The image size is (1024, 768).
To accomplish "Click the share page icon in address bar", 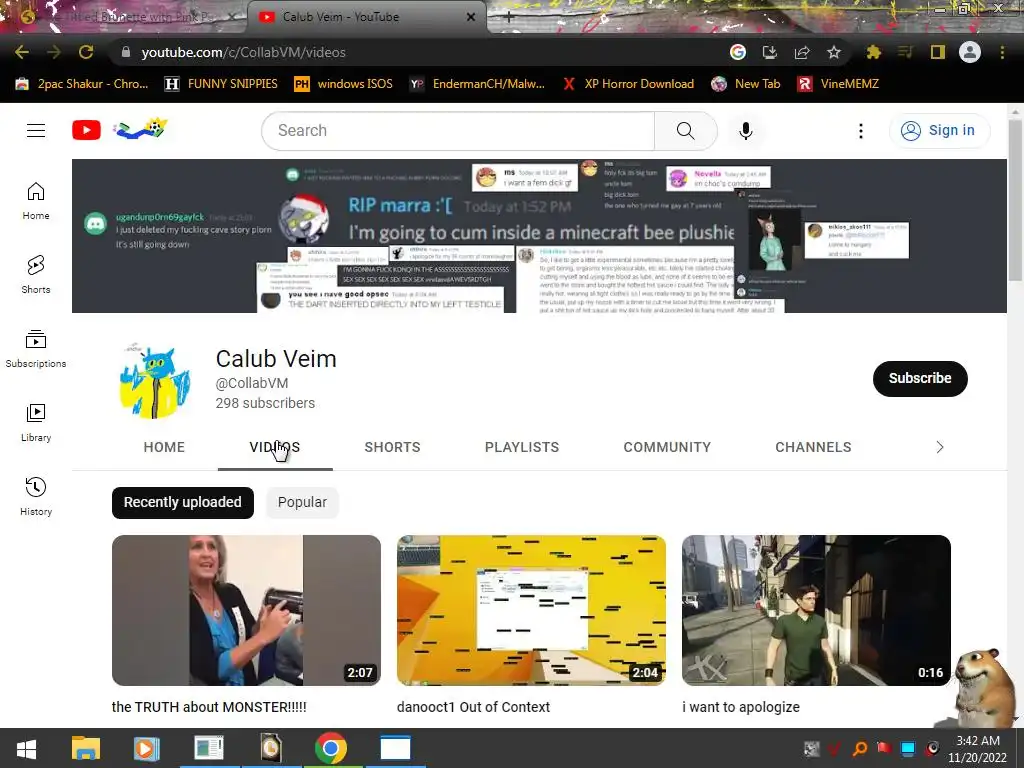I will coord(802,52).
